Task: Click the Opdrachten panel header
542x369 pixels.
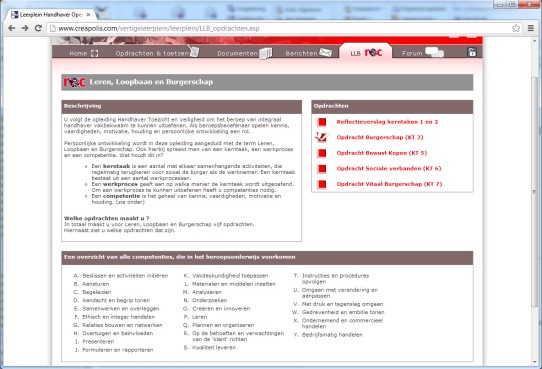Action: click(x=392, y=107)
